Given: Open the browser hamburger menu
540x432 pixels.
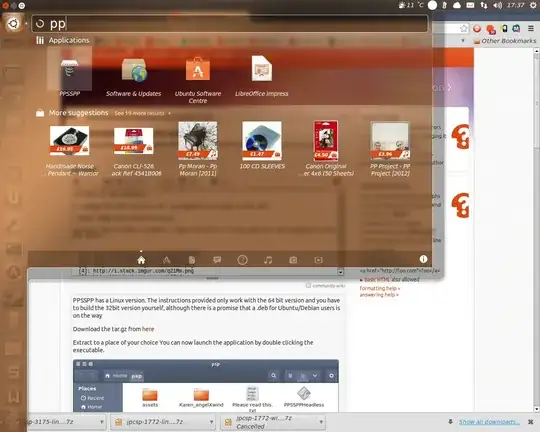Looking at the screenshot, I should (x=530, y=29).
